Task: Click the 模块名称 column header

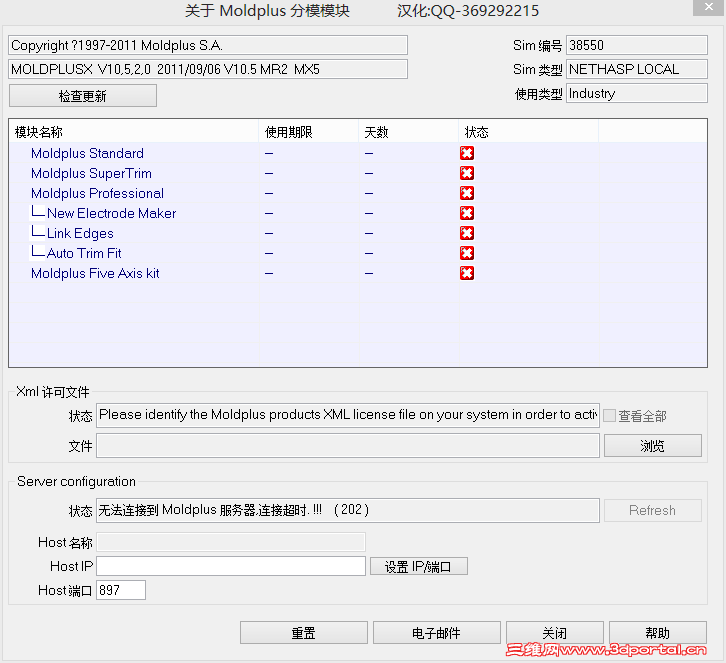Action: (x=134, y=132)
